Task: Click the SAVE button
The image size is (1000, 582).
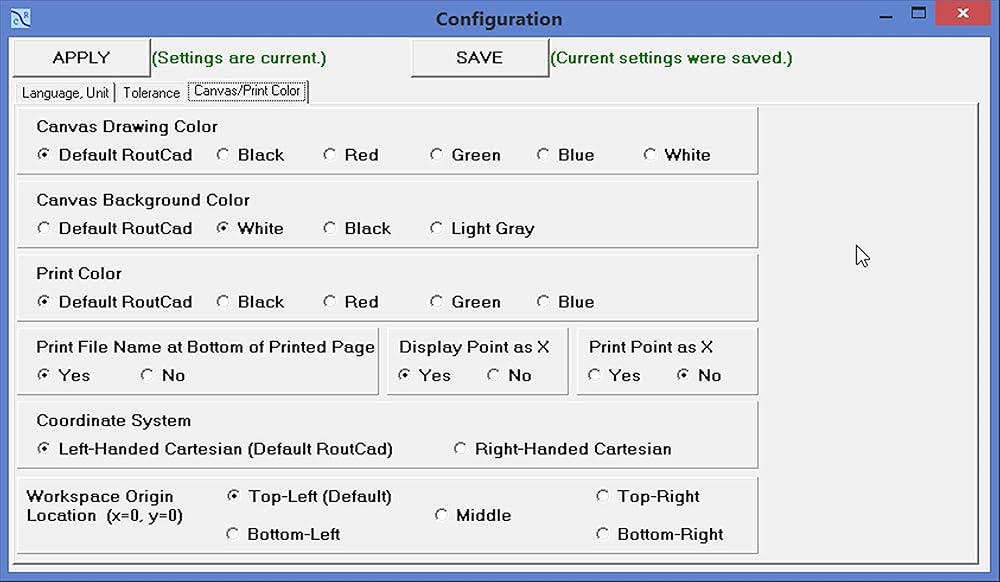Action: [x=479, y=58]
